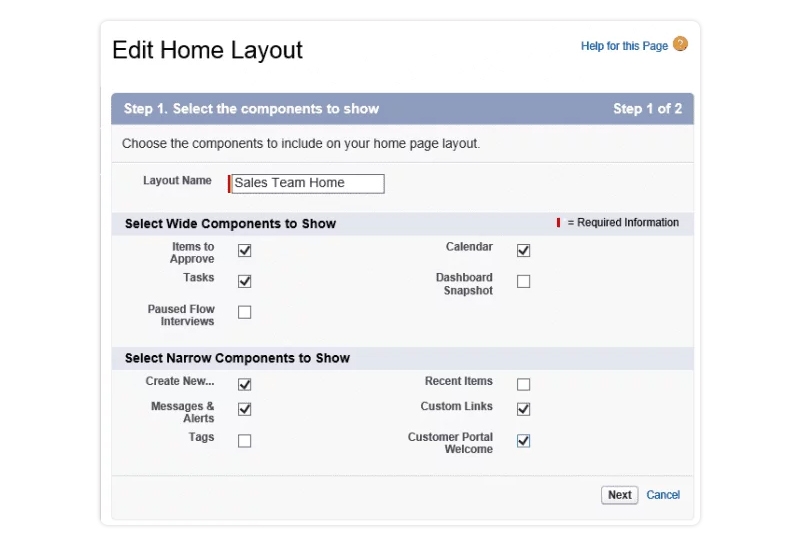Click the Edit Home Layout heading
The height and width of the screenshot is (540, 800).
tap(207, 50)
